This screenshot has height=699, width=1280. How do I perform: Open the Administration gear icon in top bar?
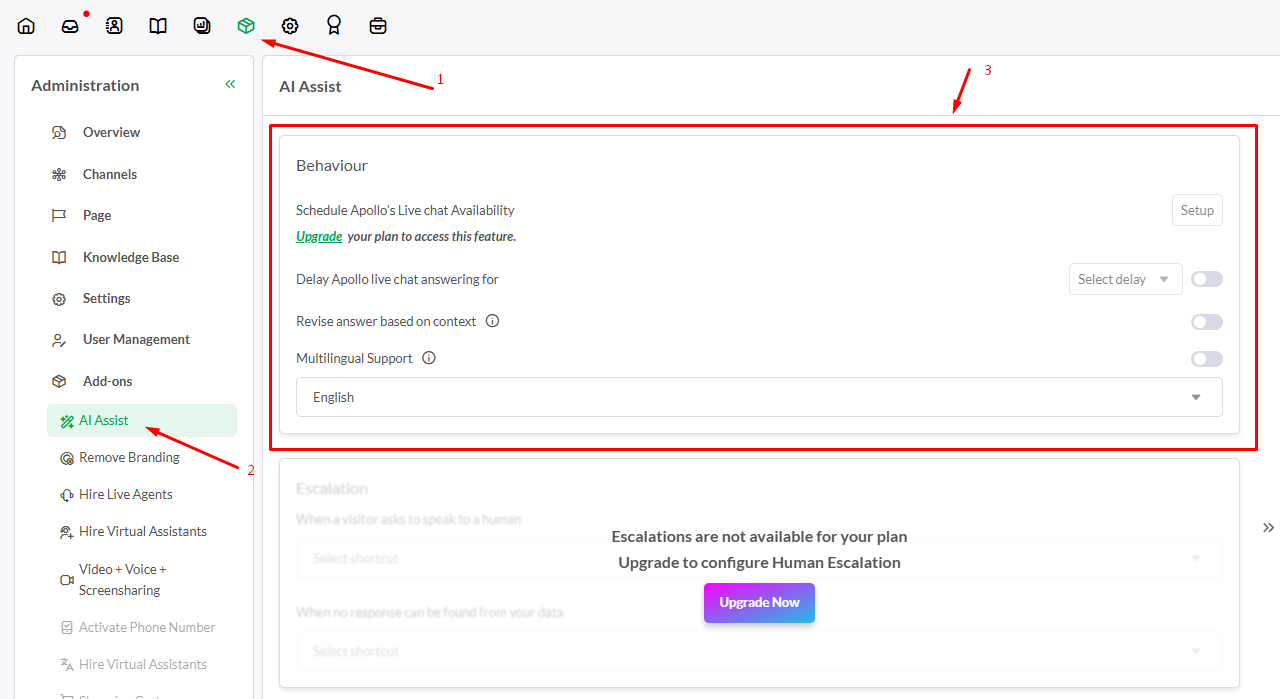coord(290,26)
